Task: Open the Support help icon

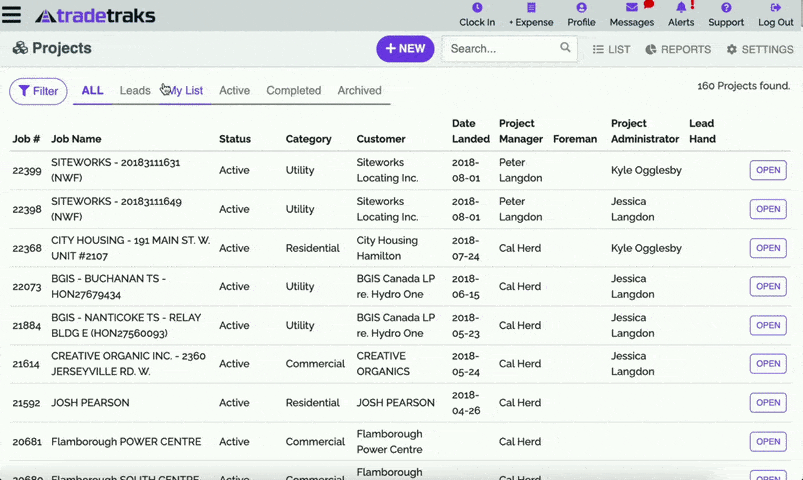Action: (x=726, y=8)
